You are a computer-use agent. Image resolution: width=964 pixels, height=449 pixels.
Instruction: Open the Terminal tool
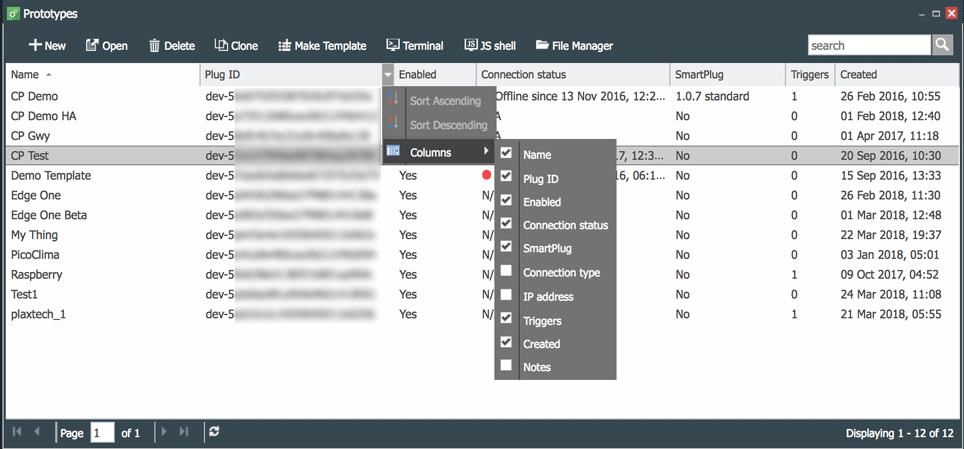[414, 46]
